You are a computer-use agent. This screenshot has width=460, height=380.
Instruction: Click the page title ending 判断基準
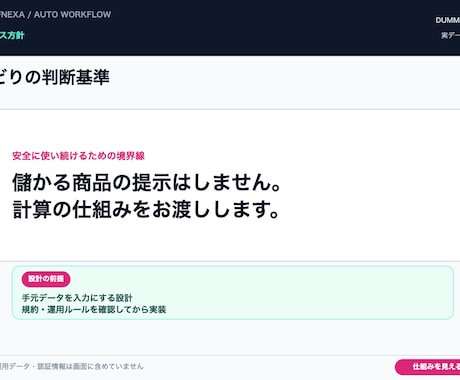point(55,77)
